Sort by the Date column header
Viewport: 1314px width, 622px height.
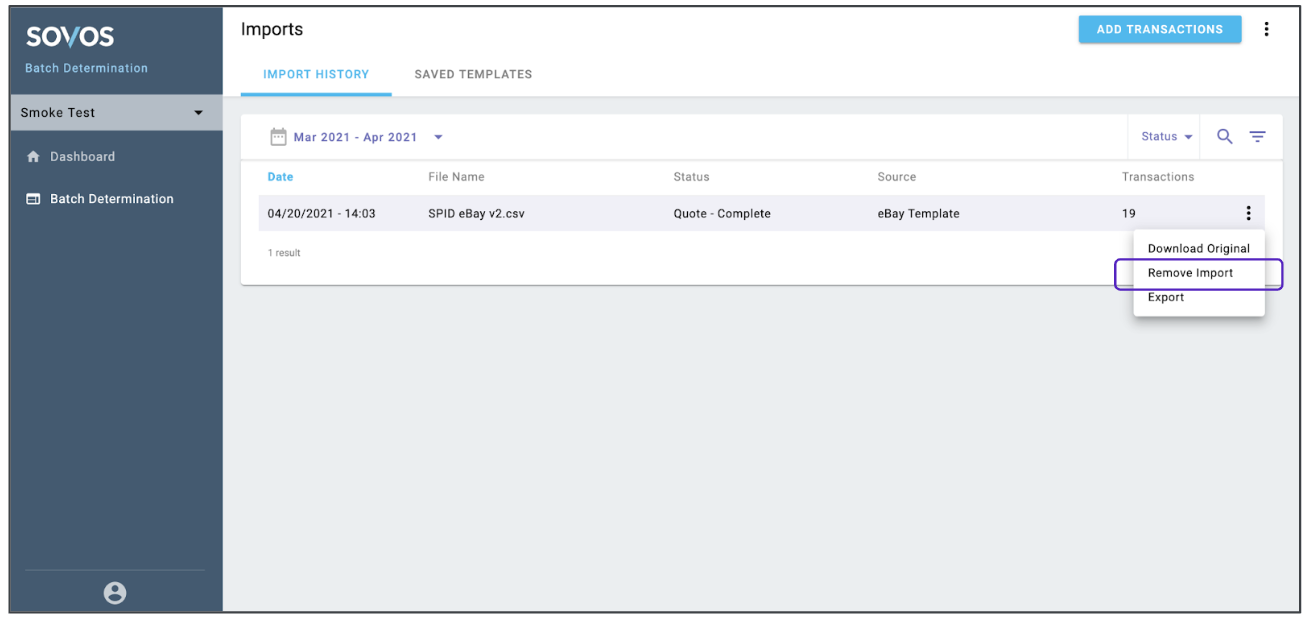(x=280, y=177)
